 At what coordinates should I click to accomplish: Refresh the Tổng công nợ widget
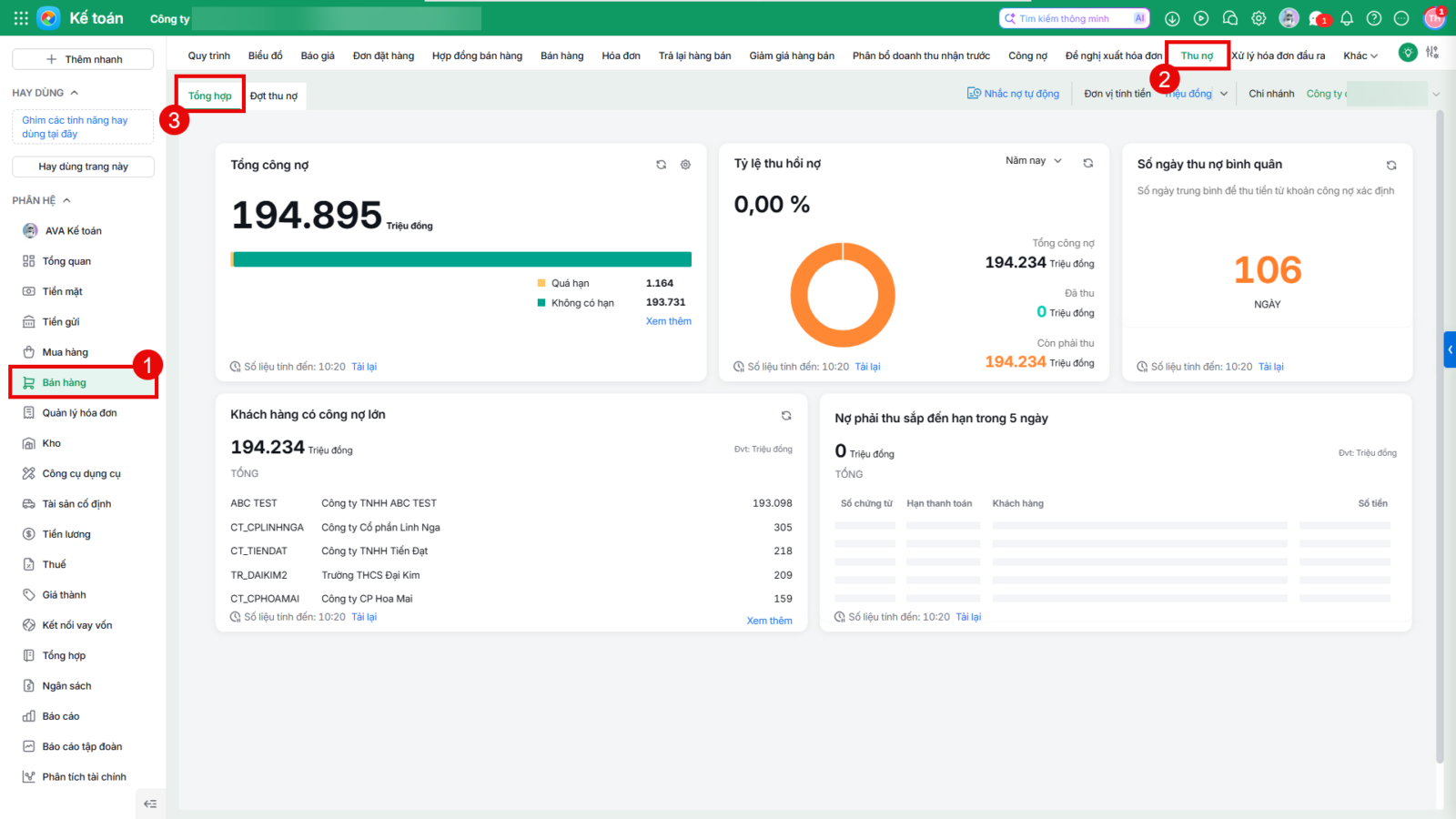pos(661,165)
